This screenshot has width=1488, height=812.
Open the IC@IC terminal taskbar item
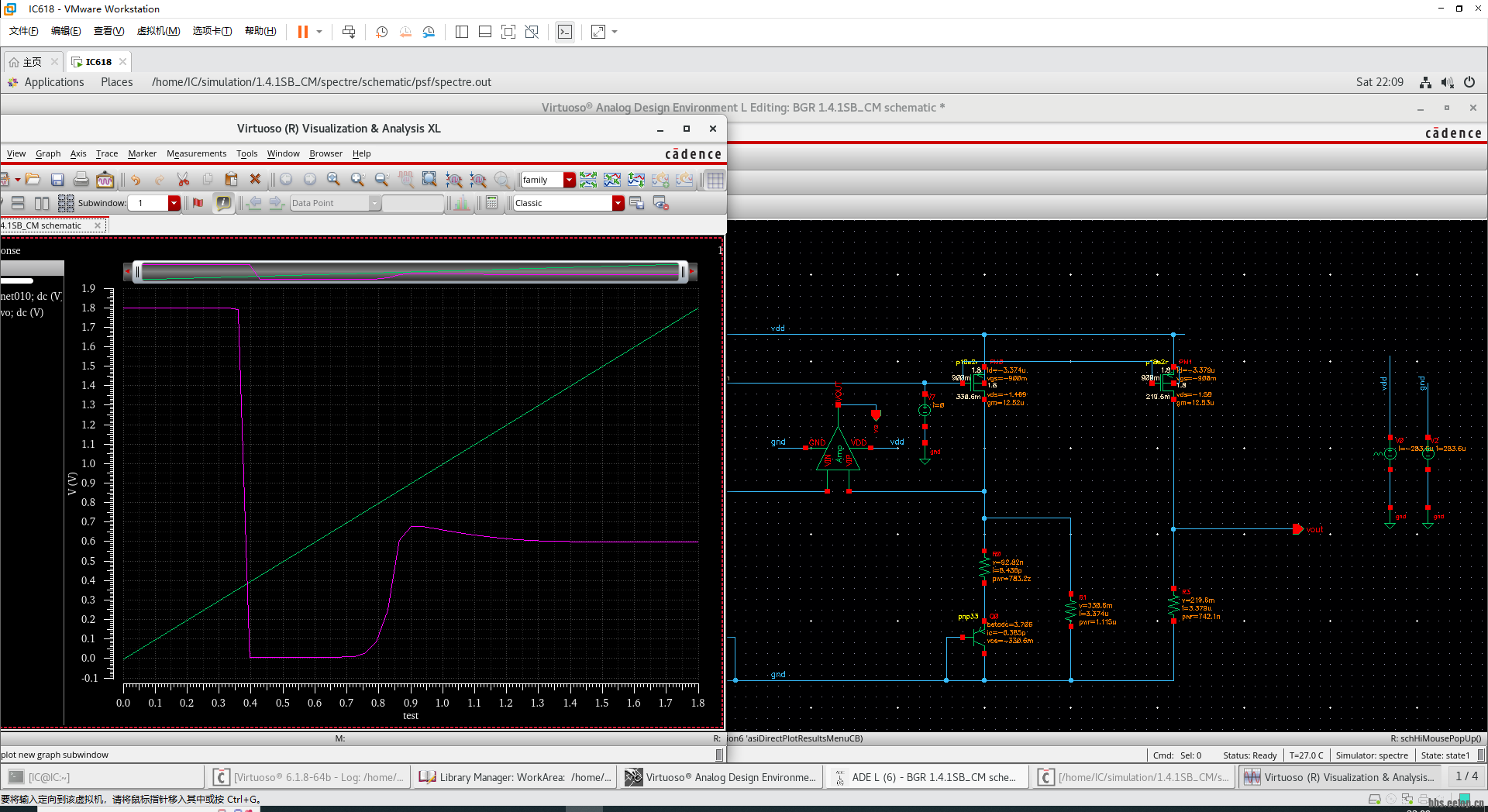click(103, 777)
